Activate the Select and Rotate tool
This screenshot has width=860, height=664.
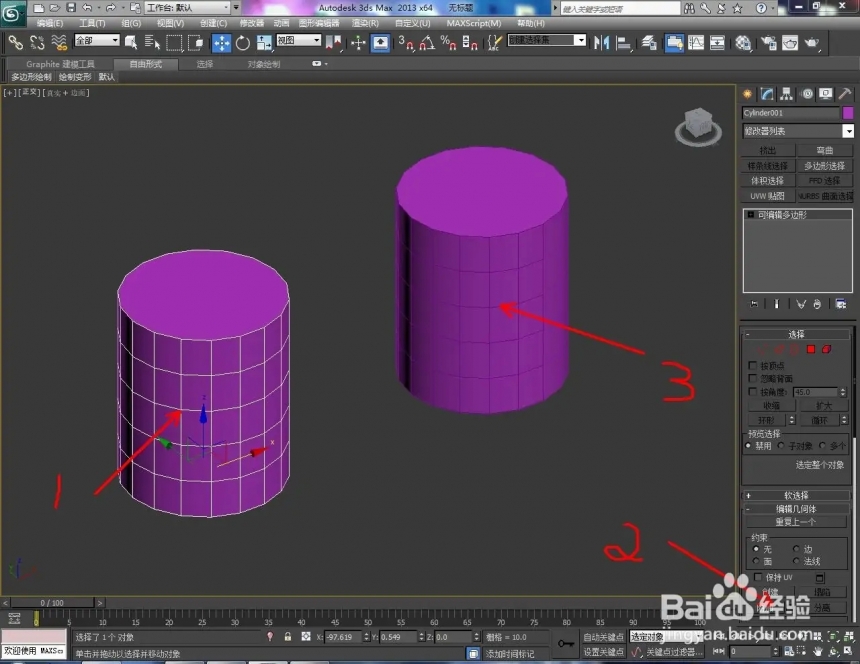pos(242,42)
